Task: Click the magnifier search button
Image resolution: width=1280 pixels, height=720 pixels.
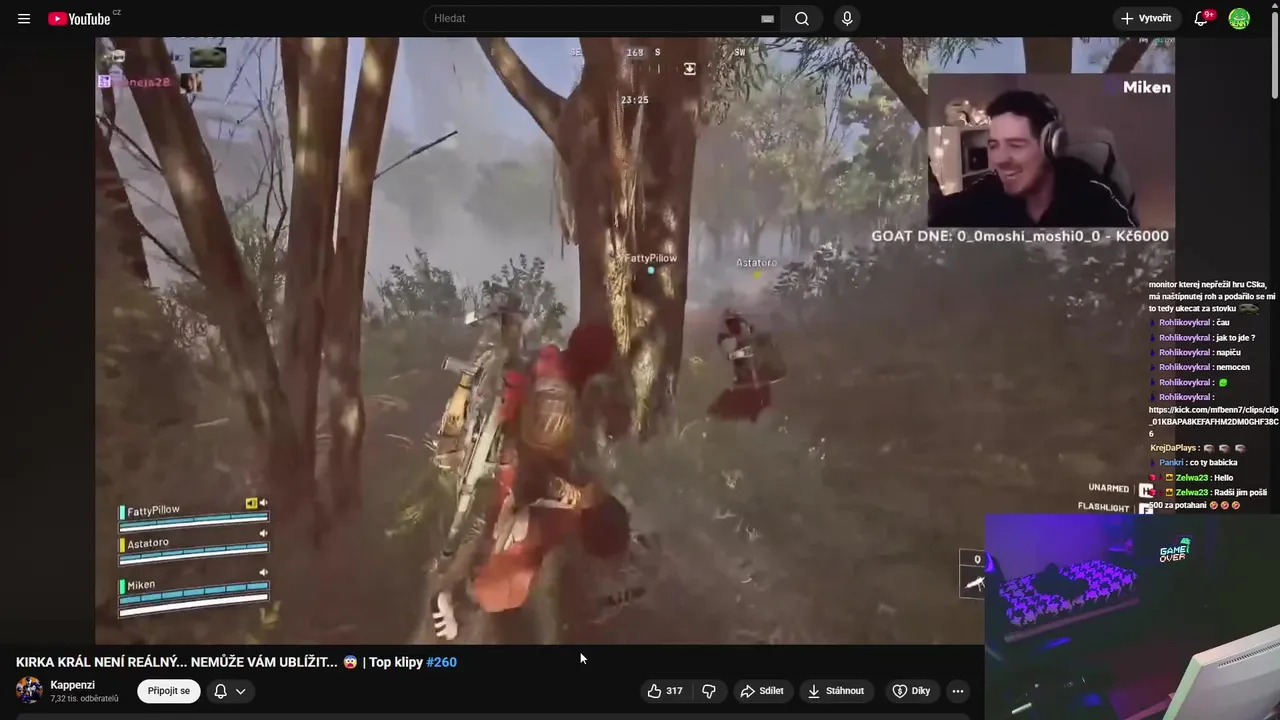Action: click(802, 19)
